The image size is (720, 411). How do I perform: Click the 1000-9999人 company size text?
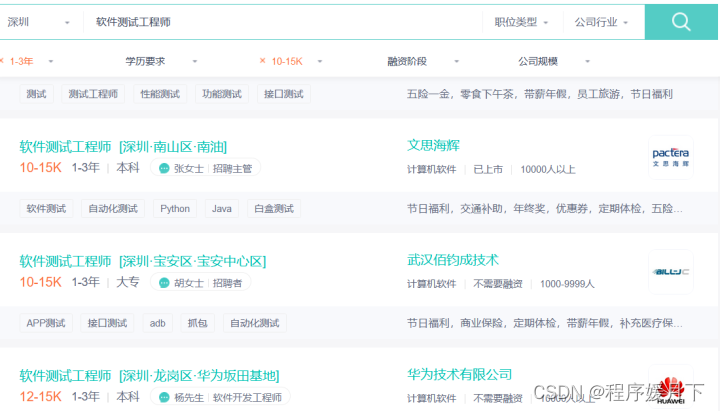(x=567, y=284)
